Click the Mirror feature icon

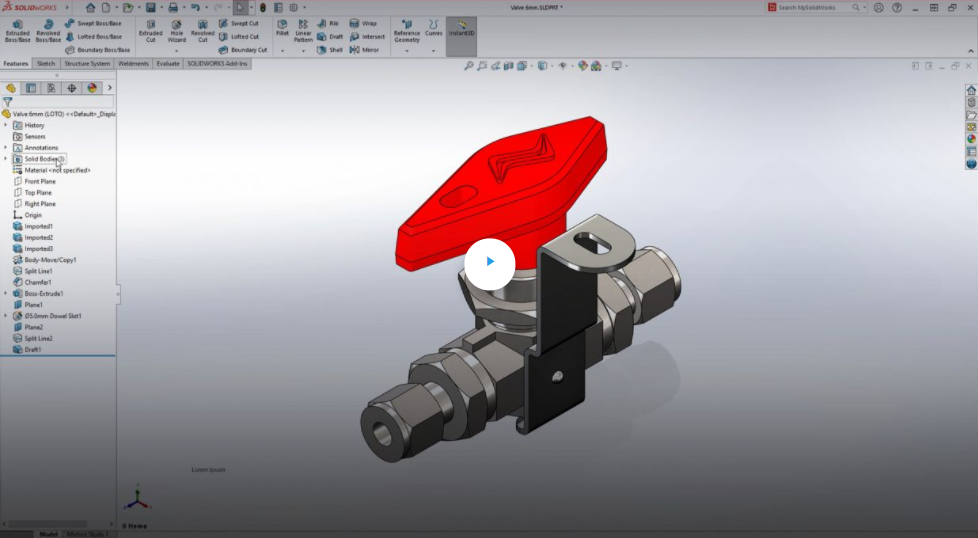tap(363, 49)
